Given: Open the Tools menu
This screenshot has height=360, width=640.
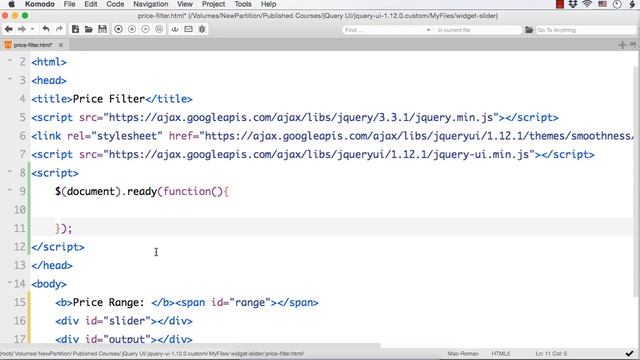Looking at the screenshot, I should (243, 4).
